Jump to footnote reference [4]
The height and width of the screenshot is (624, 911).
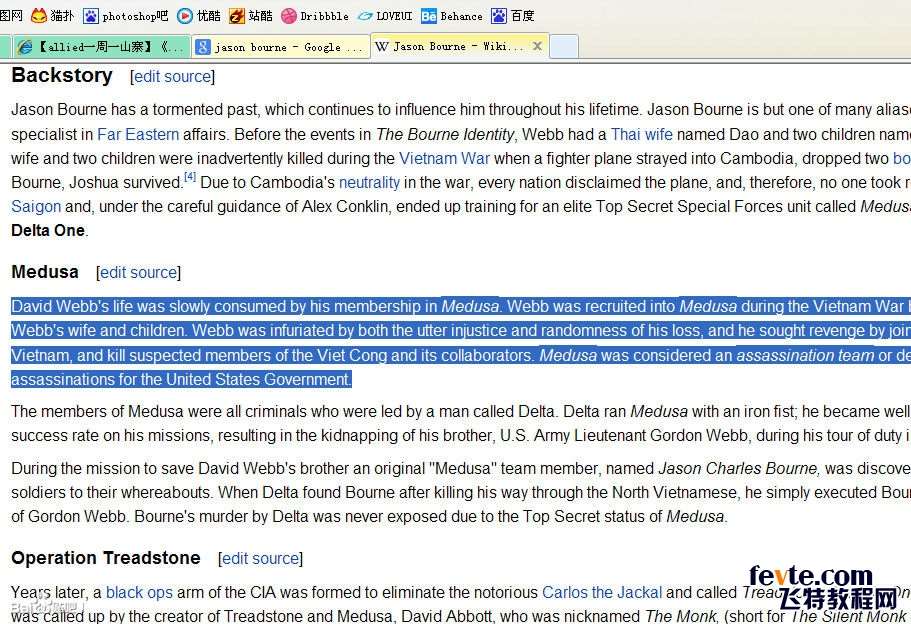(190, 177)
